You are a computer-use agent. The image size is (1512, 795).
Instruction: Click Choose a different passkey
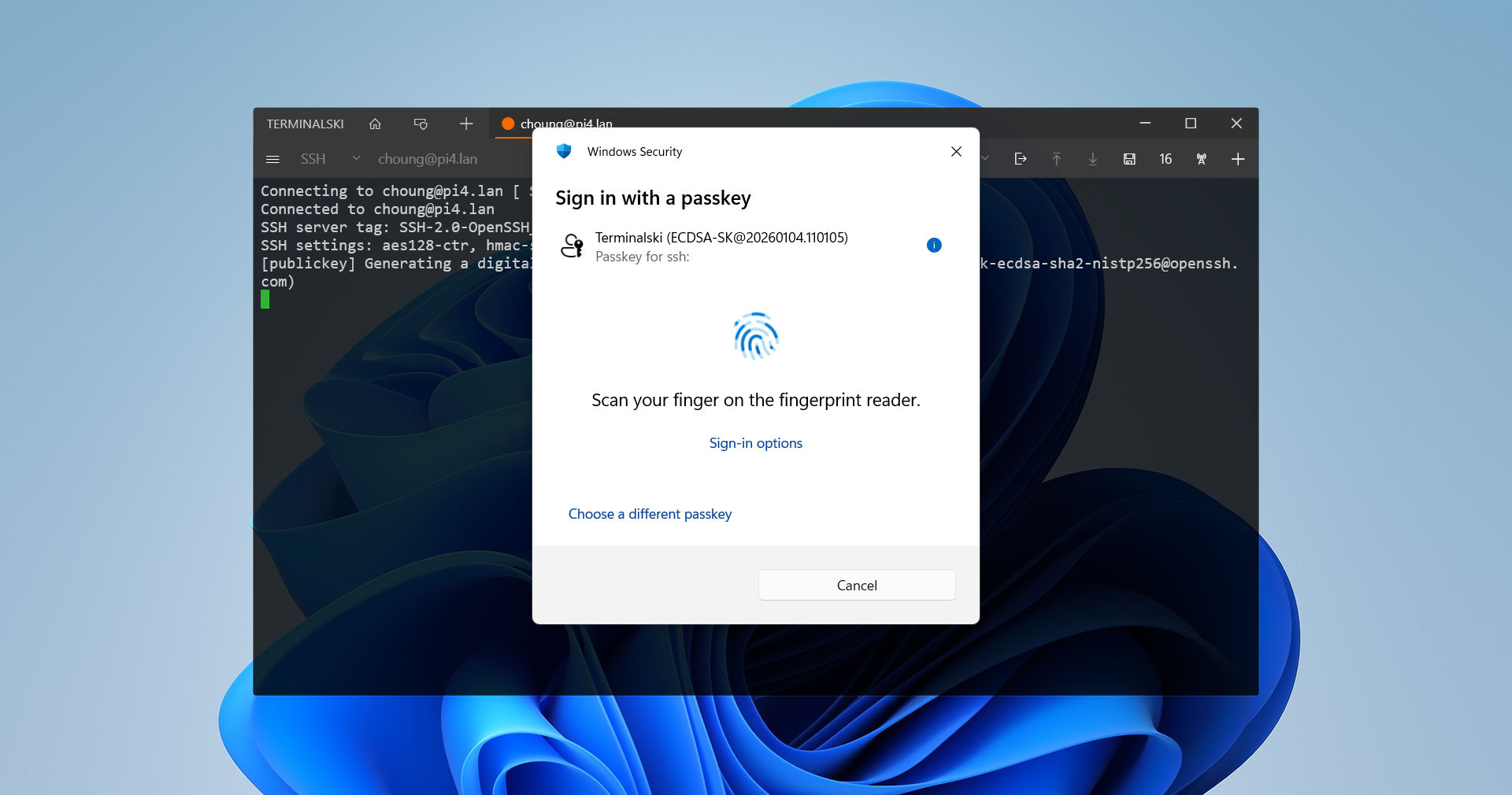pyautogui.click(x=650, y=514)
